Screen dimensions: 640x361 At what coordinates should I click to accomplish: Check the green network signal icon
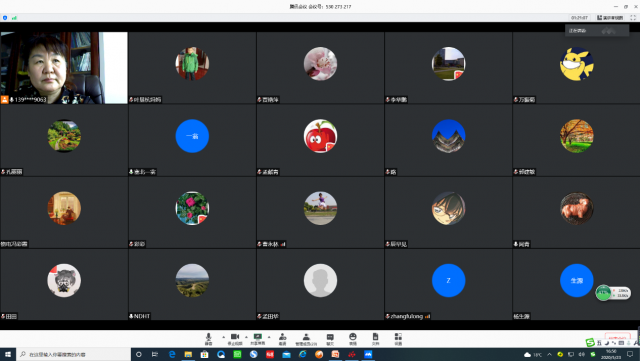point(14,18)
